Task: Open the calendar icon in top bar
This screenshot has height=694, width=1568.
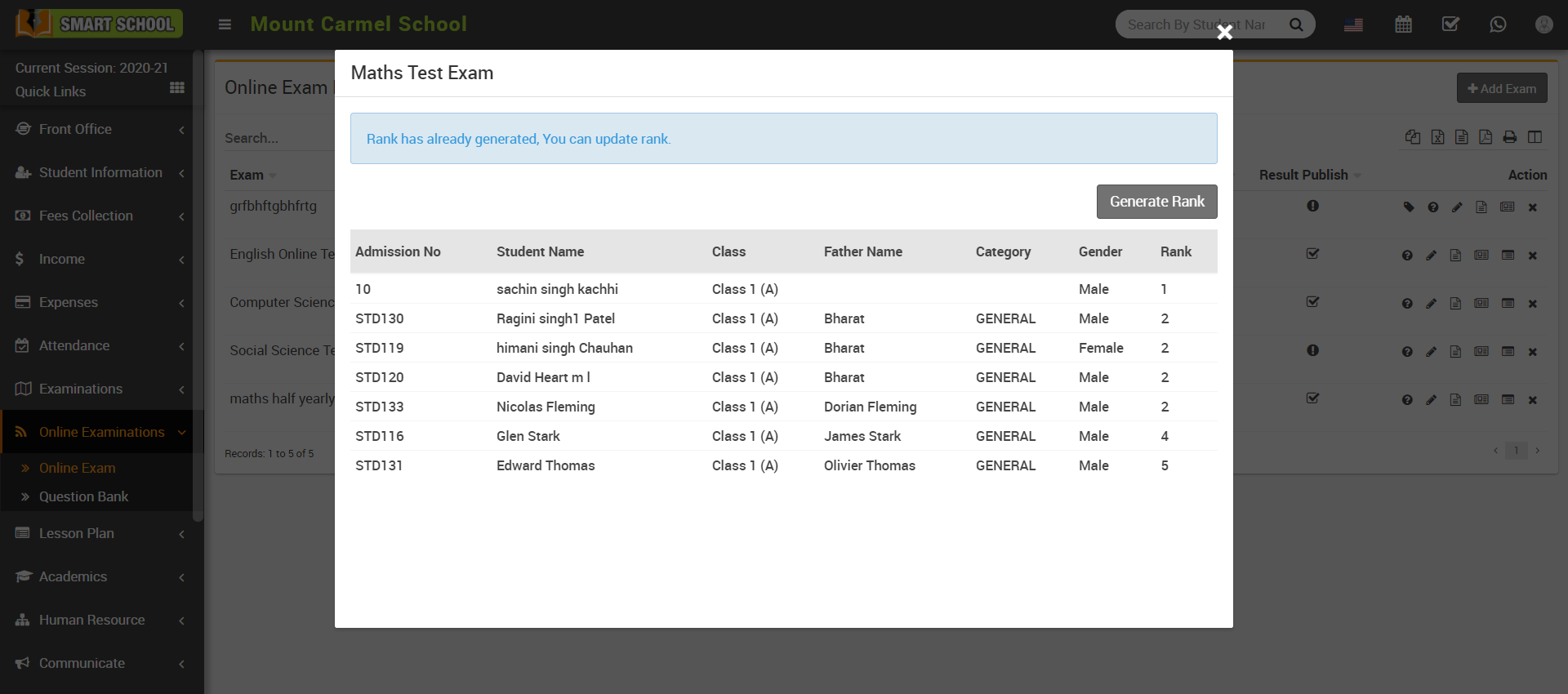Action: coord(1403,24)
